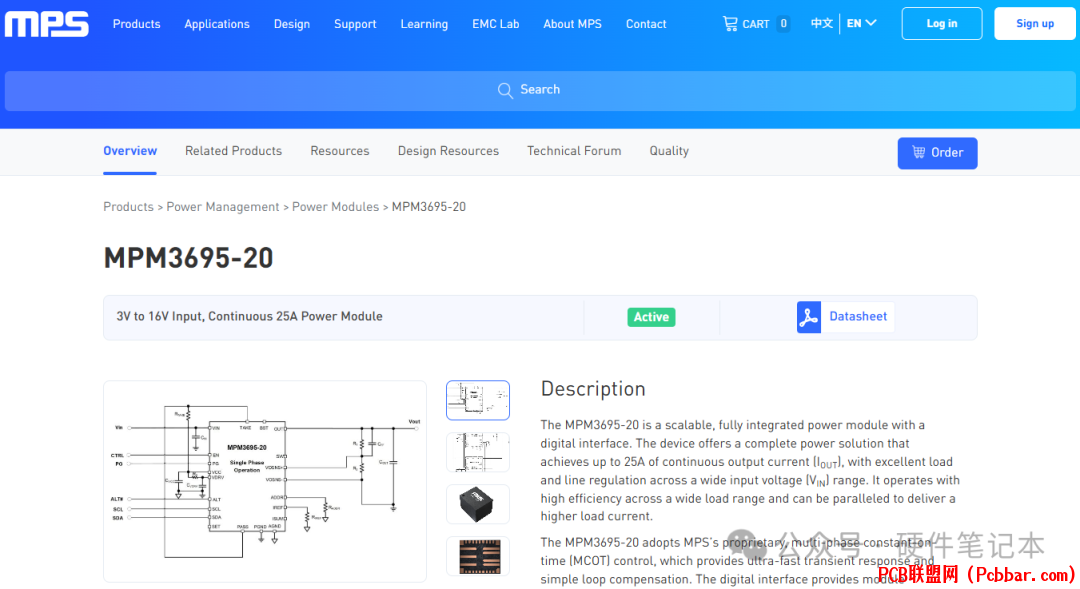Viewport: 1080px width, 589px height.
Task: Click the Active status badge
Action: (x=651, y=317)
